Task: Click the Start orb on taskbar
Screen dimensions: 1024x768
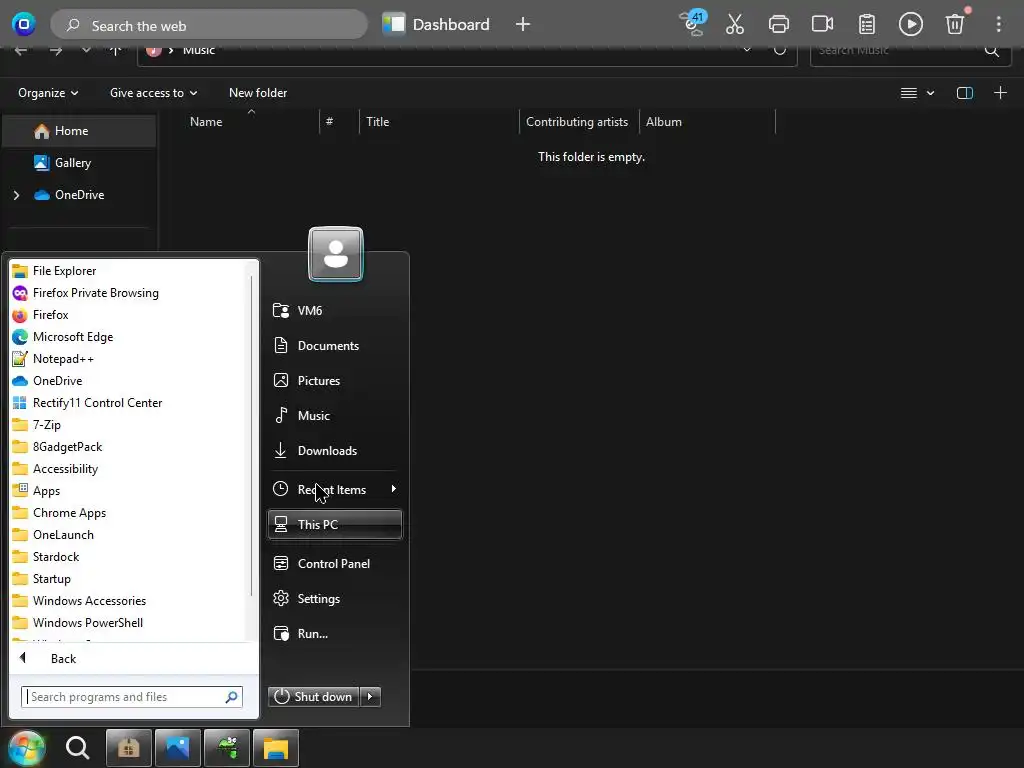Action: tap(26, 748)
